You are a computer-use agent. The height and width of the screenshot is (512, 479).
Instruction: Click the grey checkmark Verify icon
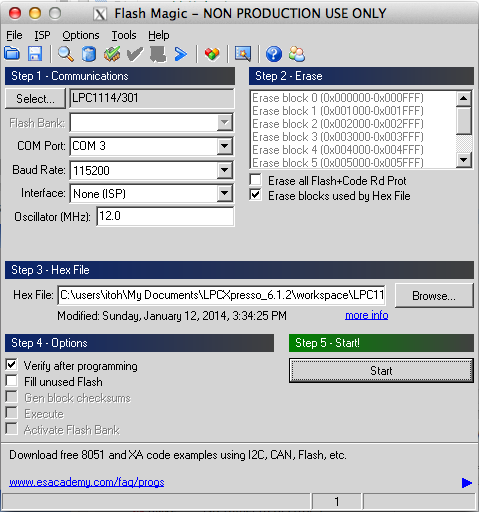point(135,54)
